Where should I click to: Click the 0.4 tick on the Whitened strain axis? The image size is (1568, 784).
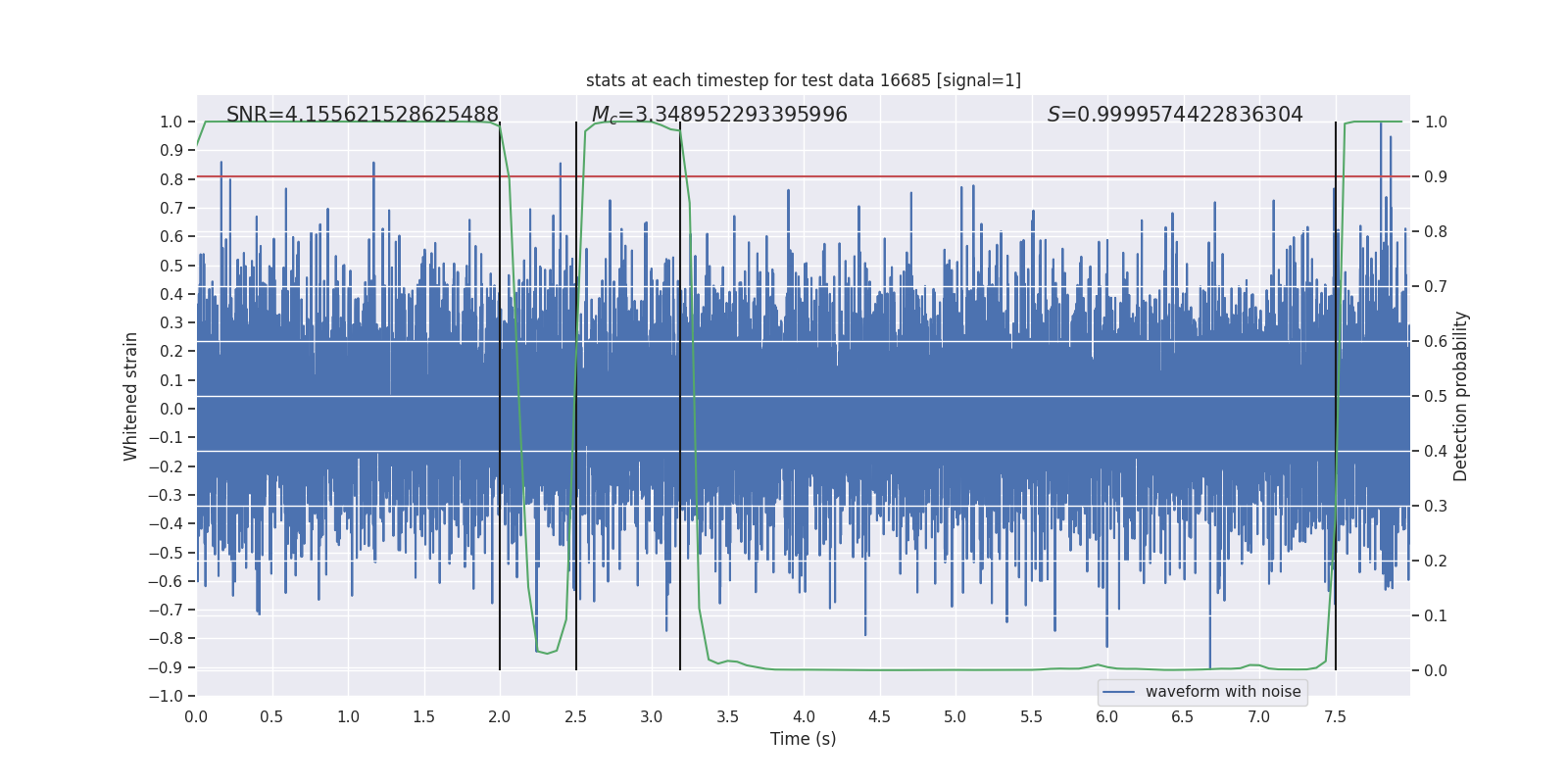(x=171, y=294)
